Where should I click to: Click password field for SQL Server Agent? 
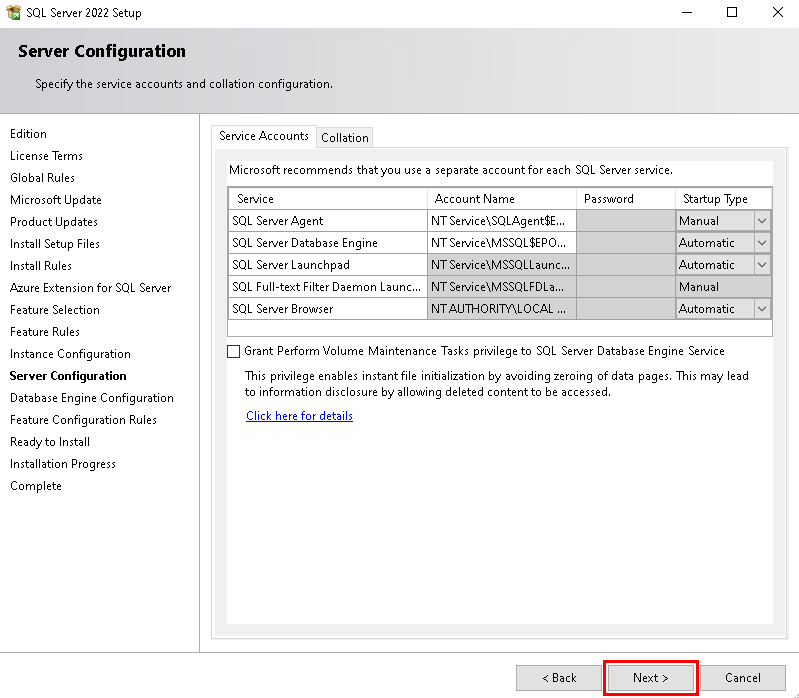click(x=626, y=221)
